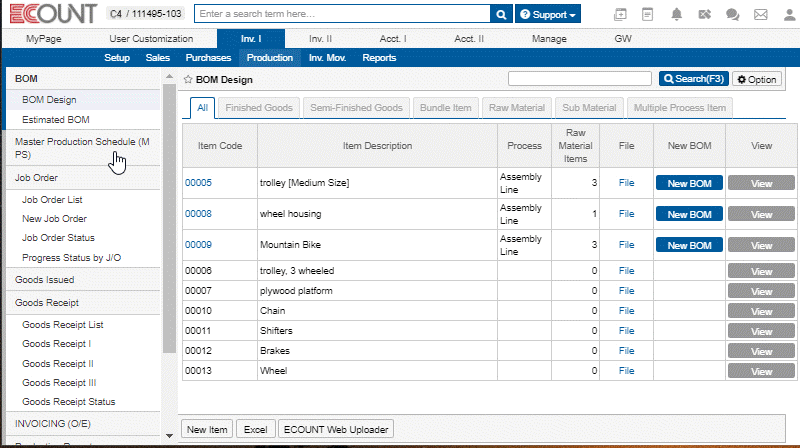This screenshot has height=448, width=800.
Task: Open Master Production Schedule (MPS) in sidebar
Action: tap(82, 148)
